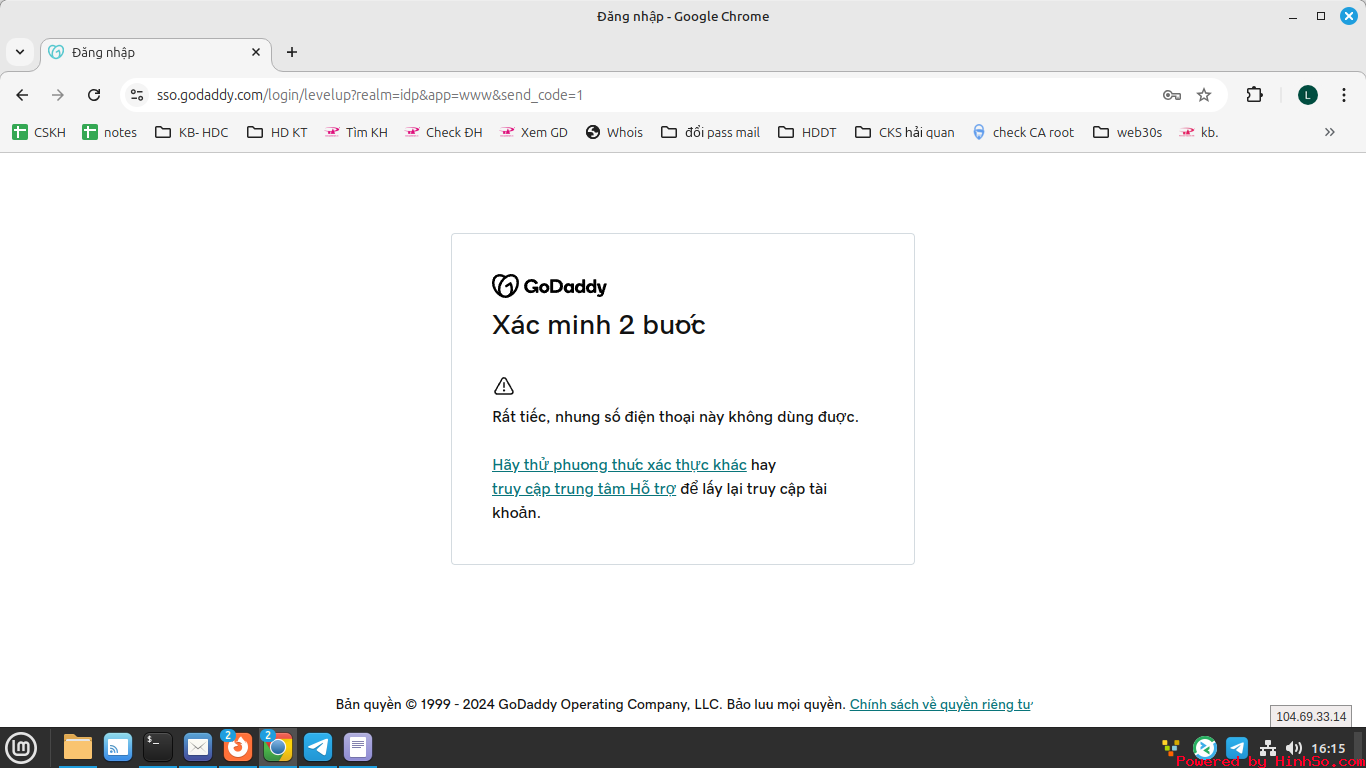Click the password key icon

pos(1172,95)
